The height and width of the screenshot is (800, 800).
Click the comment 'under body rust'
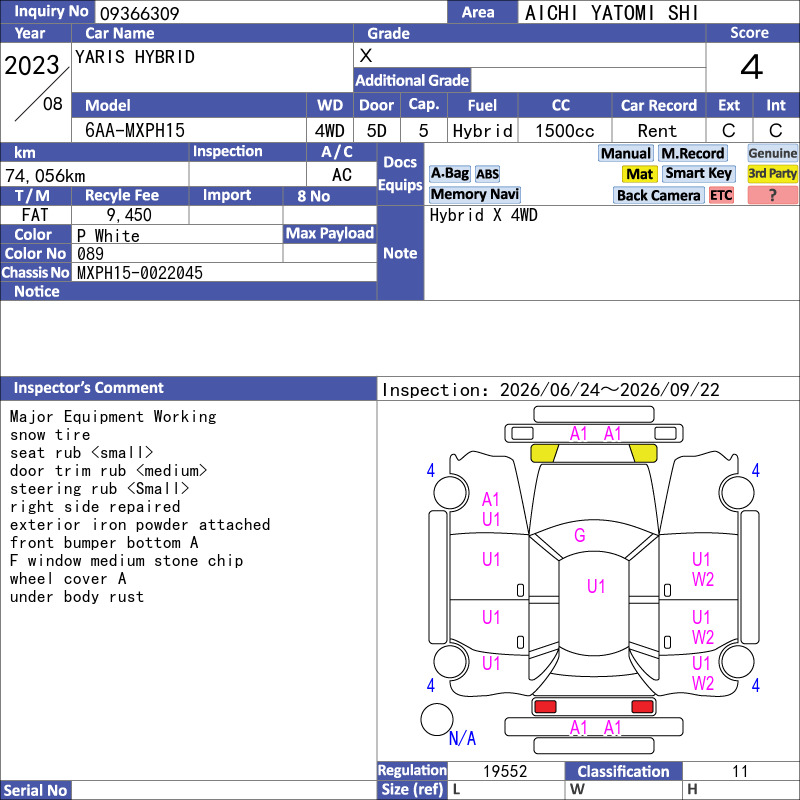point(77,596)
